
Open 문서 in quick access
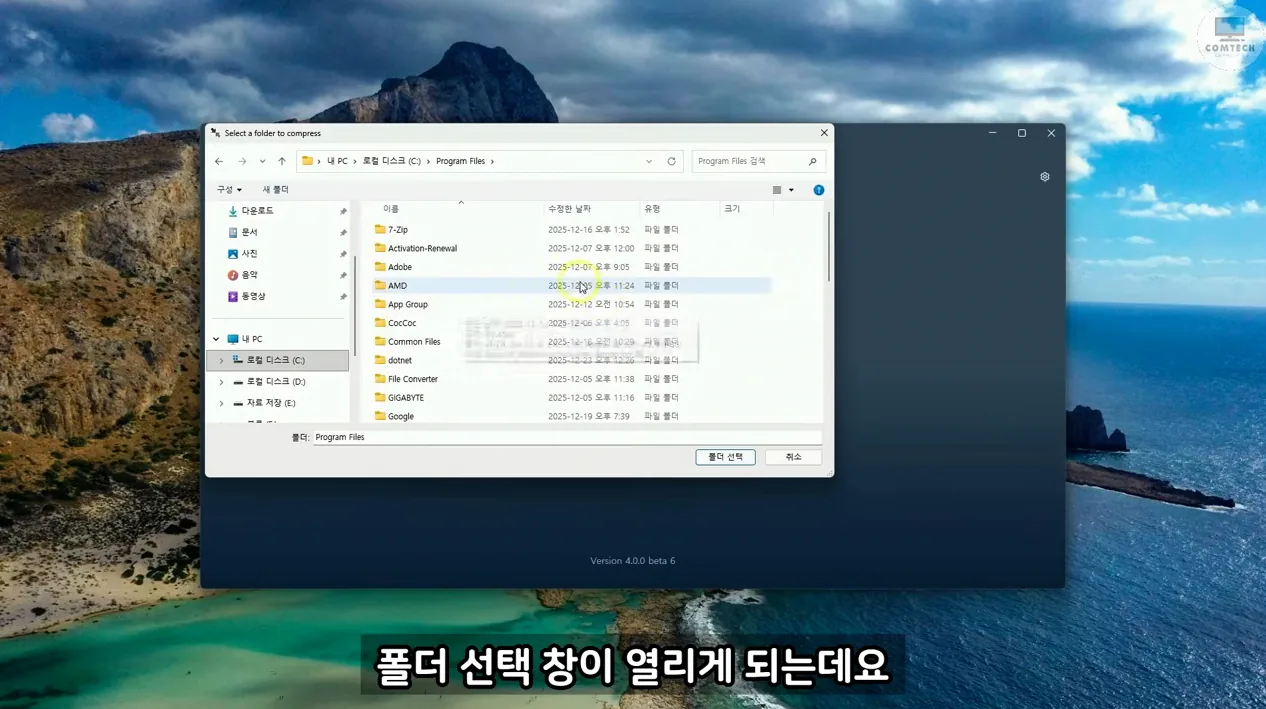pos(249,232)
